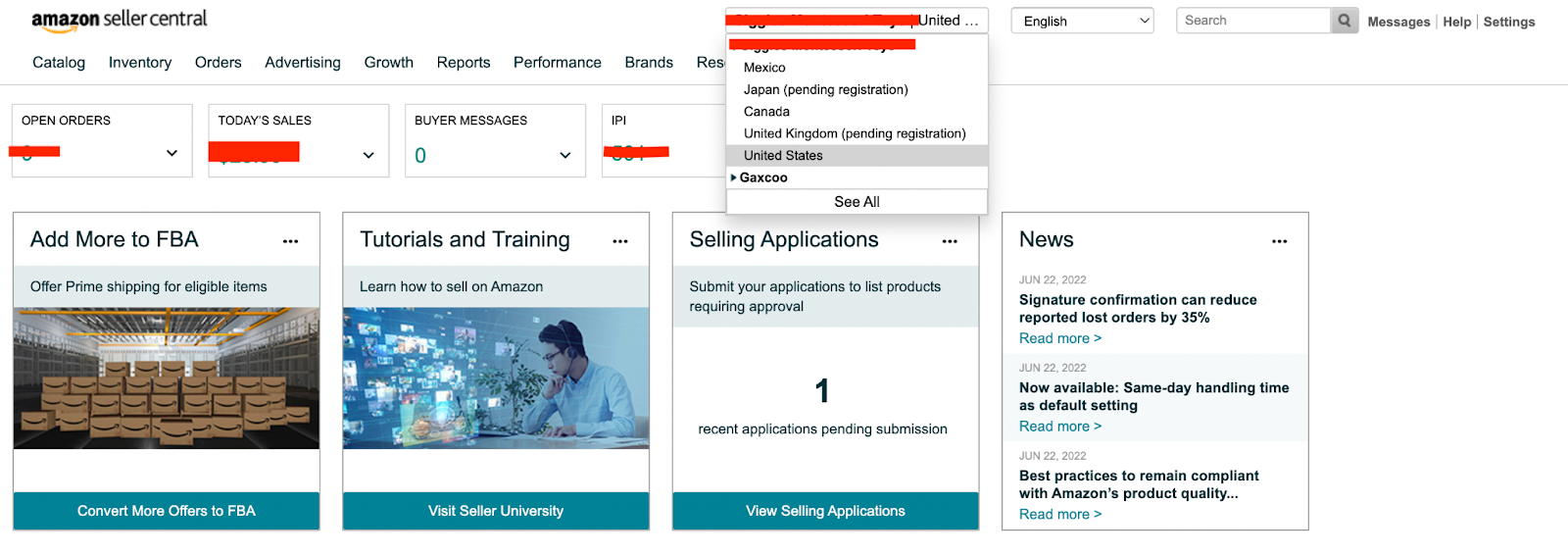The image size is (1568, 554).
Task: Click 'Offer Prime shipping for eligible items' text
Action: tap(149, 287)
